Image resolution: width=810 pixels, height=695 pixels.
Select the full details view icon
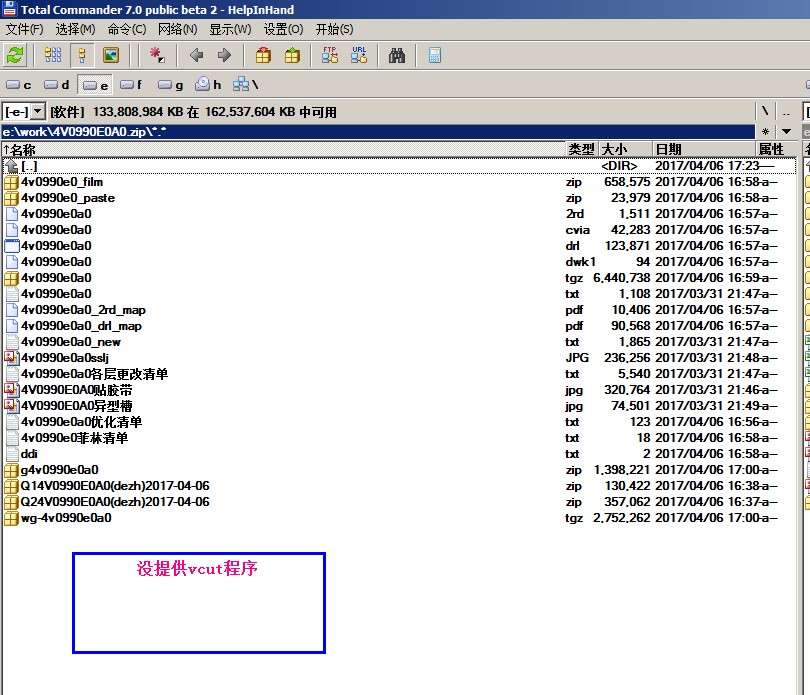[82, 55]
